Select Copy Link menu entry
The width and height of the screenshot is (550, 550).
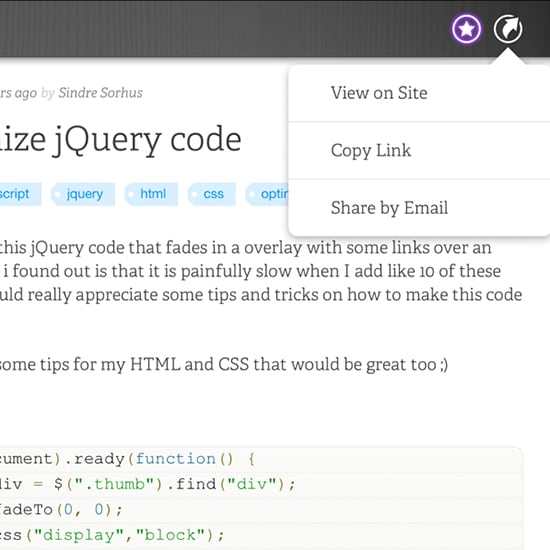click(x=419, y=151)
